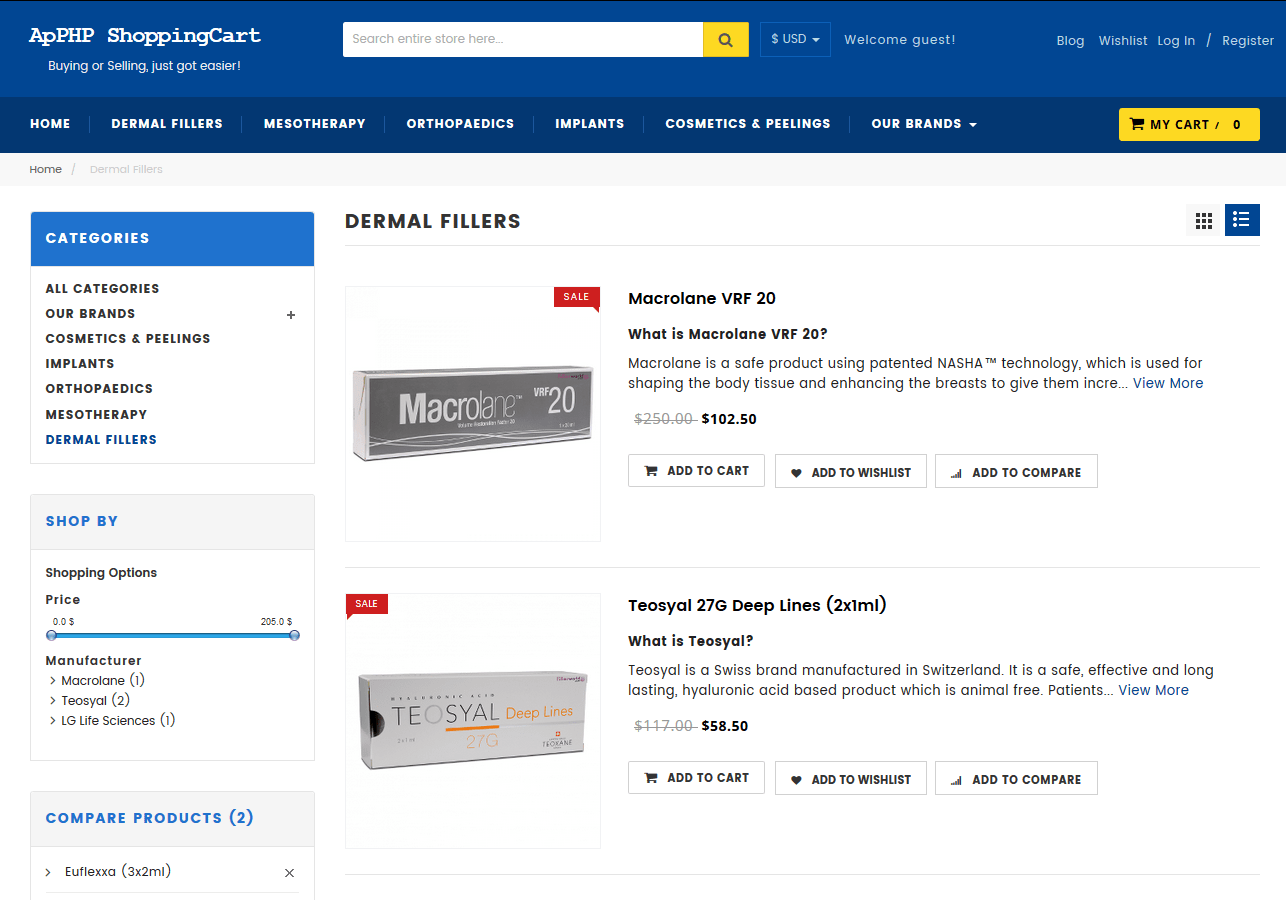Open Cosmetics & Peelings navigation menu item
1286x900 pixels.
coord(748,124)
